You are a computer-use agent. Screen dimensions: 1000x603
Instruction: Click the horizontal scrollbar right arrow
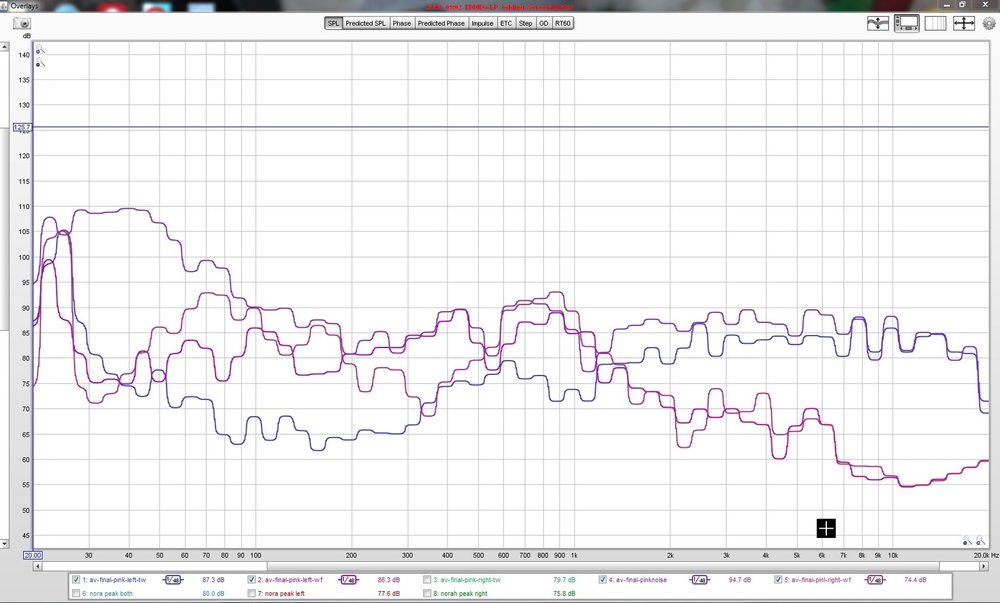point(984,566)
